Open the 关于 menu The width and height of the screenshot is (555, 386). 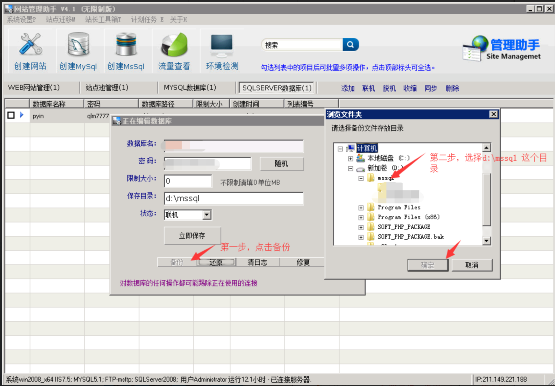(178, 20)
